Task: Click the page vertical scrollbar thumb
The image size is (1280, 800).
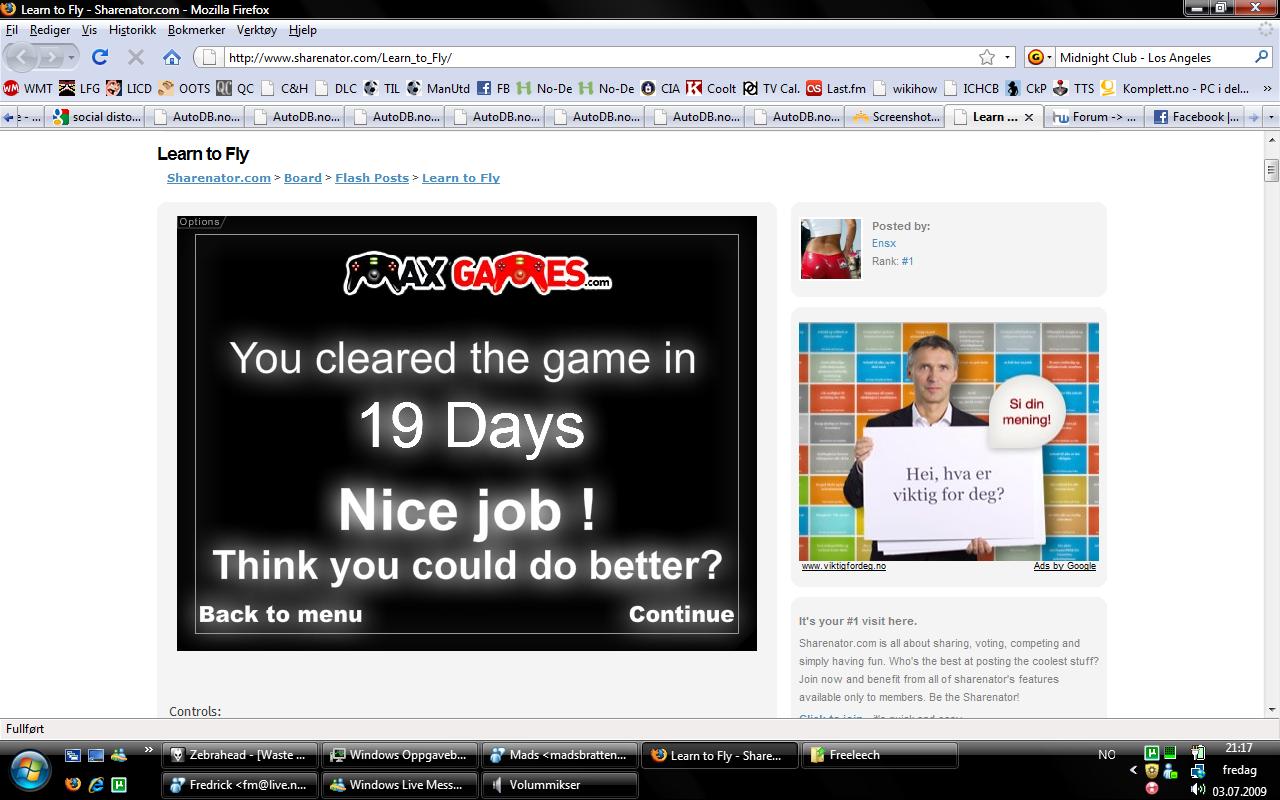Action: pyautogui.click(x=1271, y=170)
